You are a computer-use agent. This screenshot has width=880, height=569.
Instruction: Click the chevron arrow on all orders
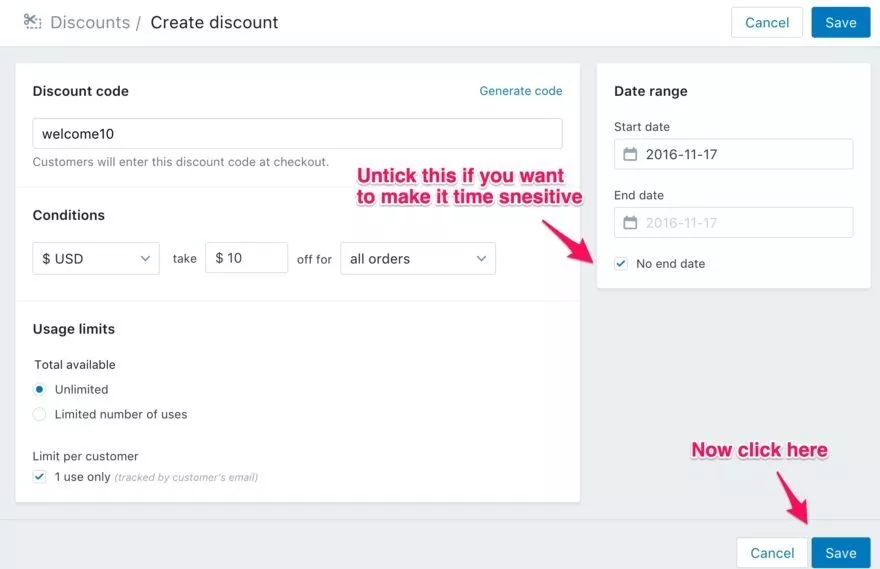pyautogui.click(x=481, y=258)
